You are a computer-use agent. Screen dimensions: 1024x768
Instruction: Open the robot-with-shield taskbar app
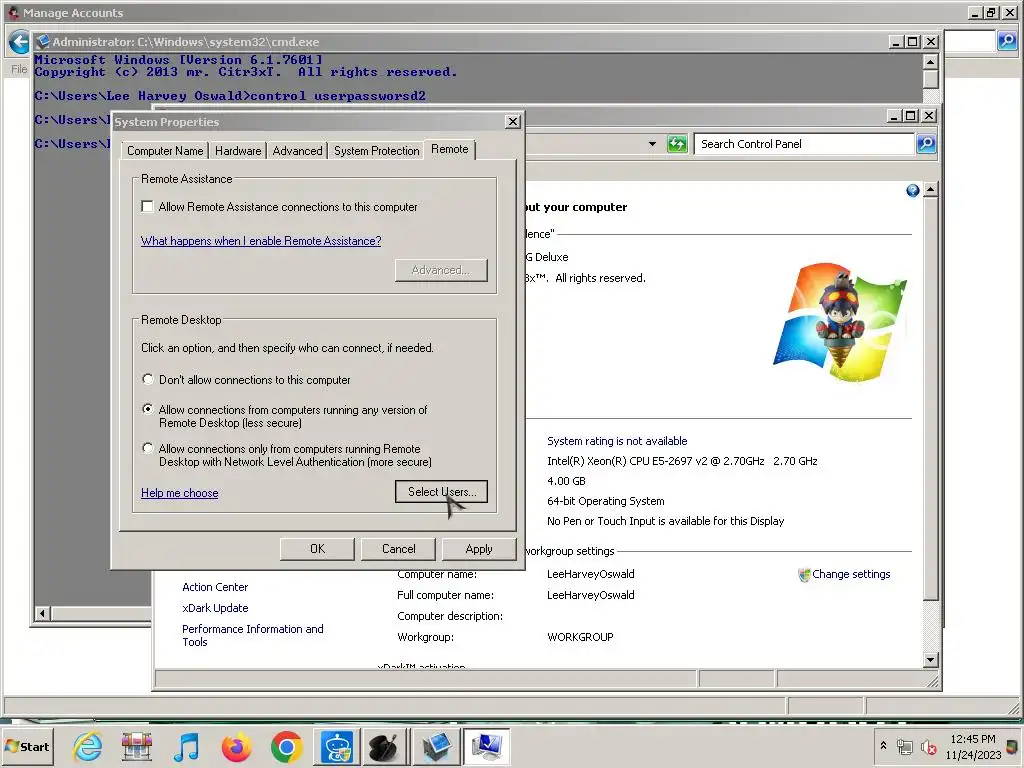(337, 746)
